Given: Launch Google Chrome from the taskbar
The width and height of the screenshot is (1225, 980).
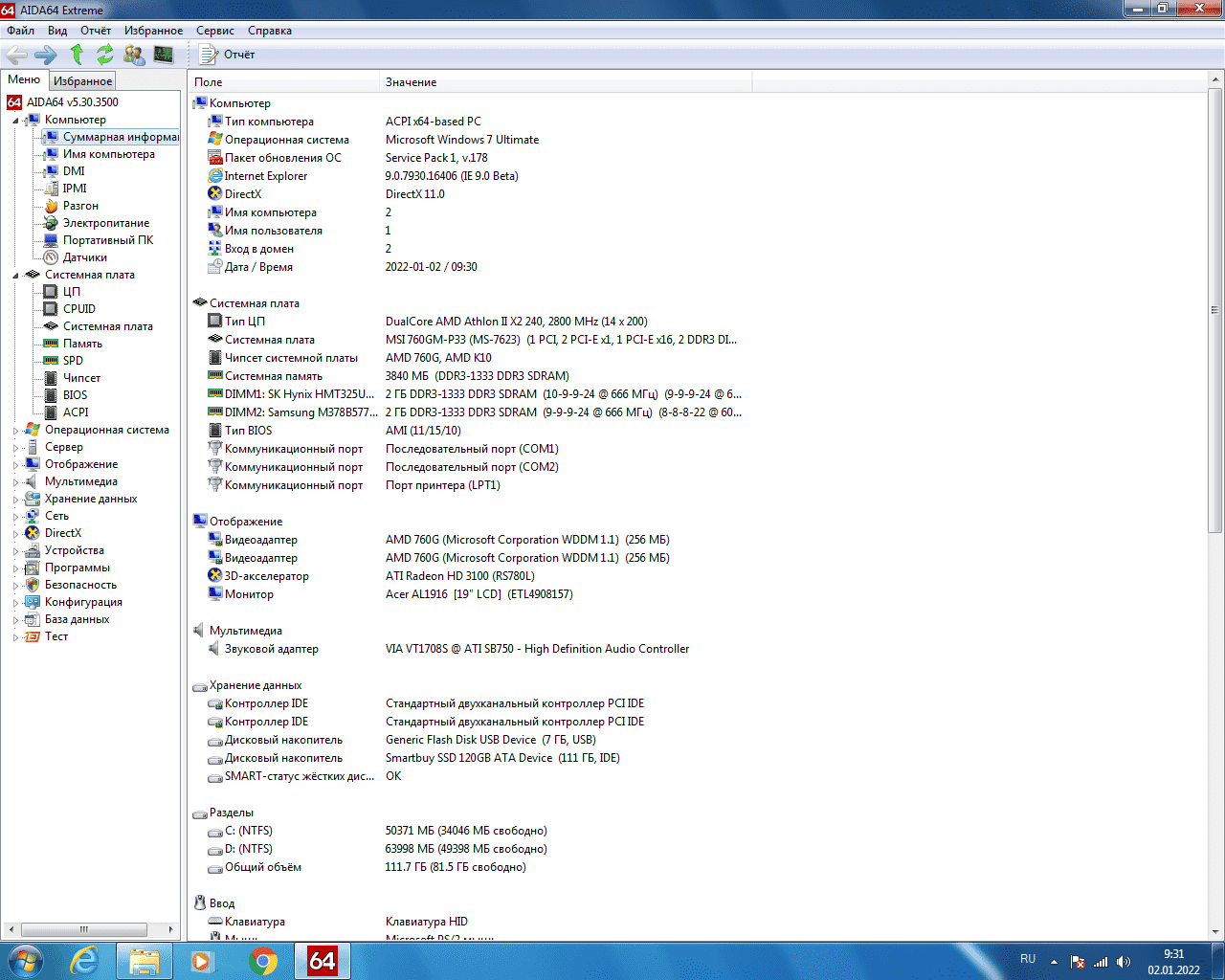Looking at the screenshot, I should click(263, 961).
